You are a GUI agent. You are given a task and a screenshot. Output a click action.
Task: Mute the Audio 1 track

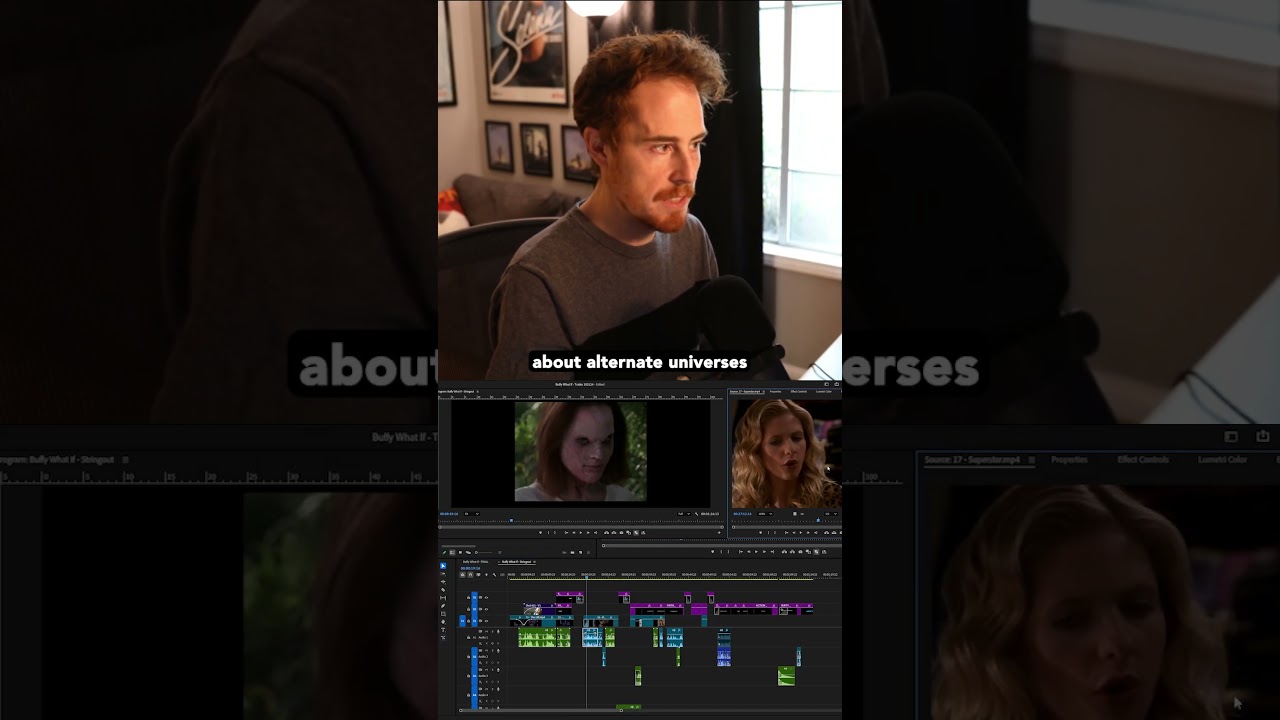[486, 632]
